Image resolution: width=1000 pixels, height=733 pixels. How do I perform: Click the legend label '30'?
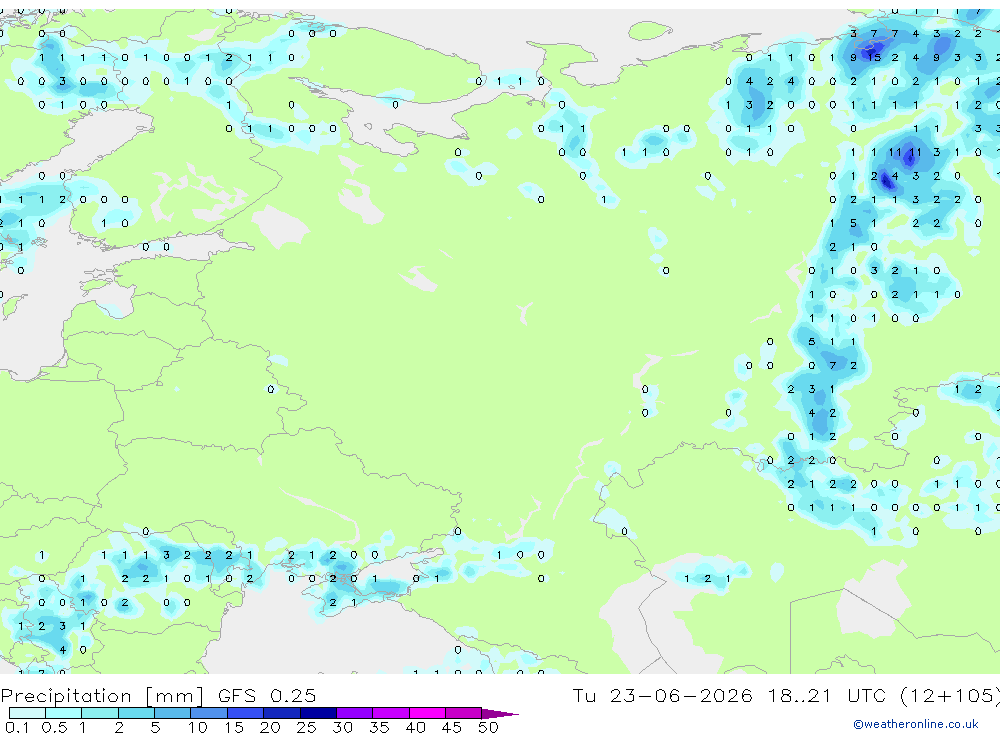click(x=342, y=727)
